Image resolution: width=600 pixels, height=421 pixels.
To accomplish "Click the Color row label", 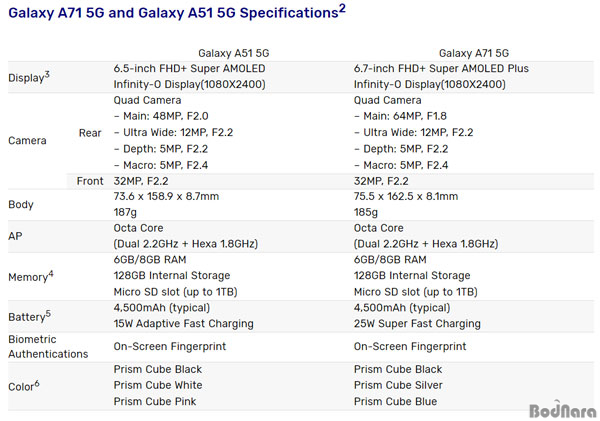I will pos(24,386).
